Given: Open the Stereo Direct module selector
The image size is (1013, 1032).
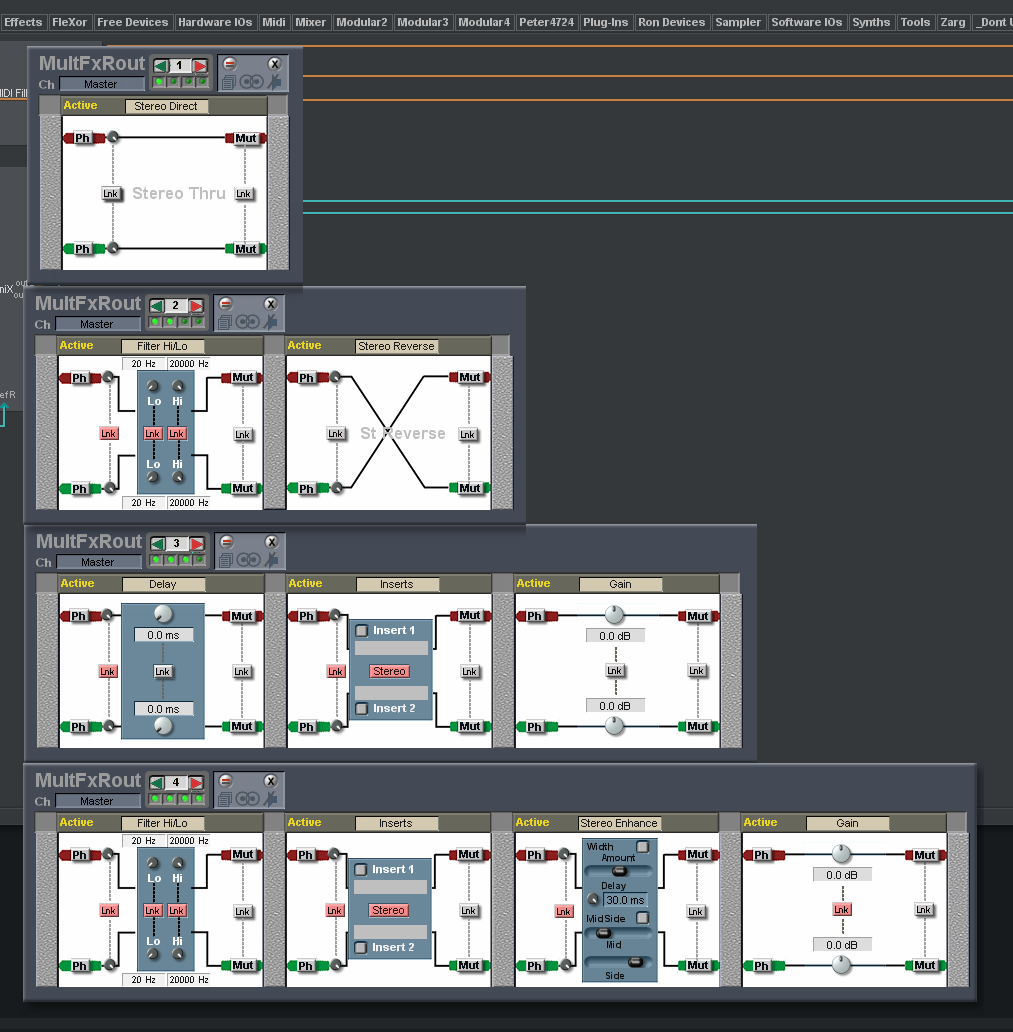Looking at the screenshot, I should (166, 106).
